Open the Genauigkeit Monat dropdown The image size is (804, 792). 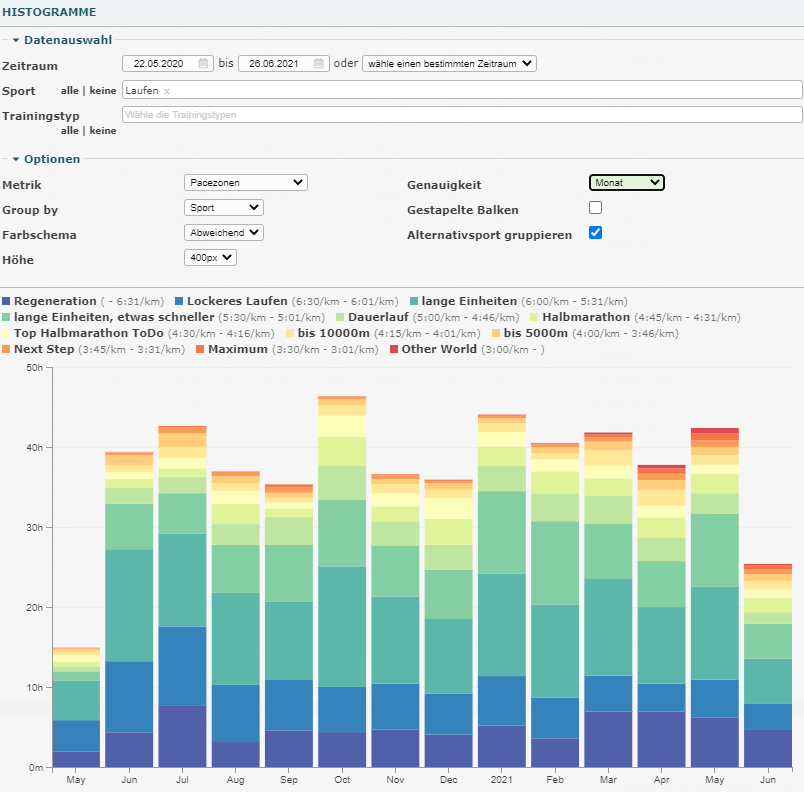coord(626,183)
